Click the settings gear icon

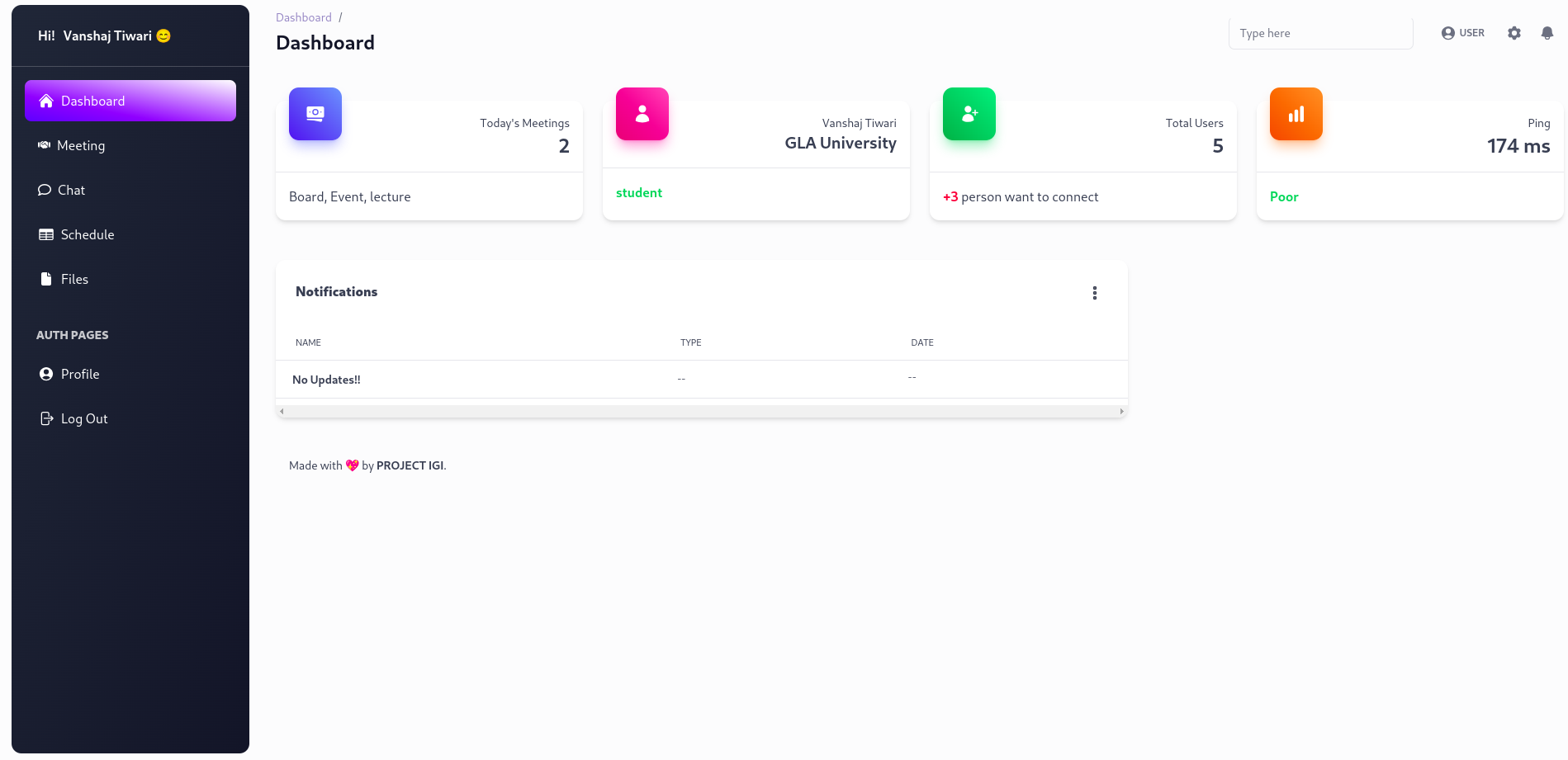coord(1514,33)
